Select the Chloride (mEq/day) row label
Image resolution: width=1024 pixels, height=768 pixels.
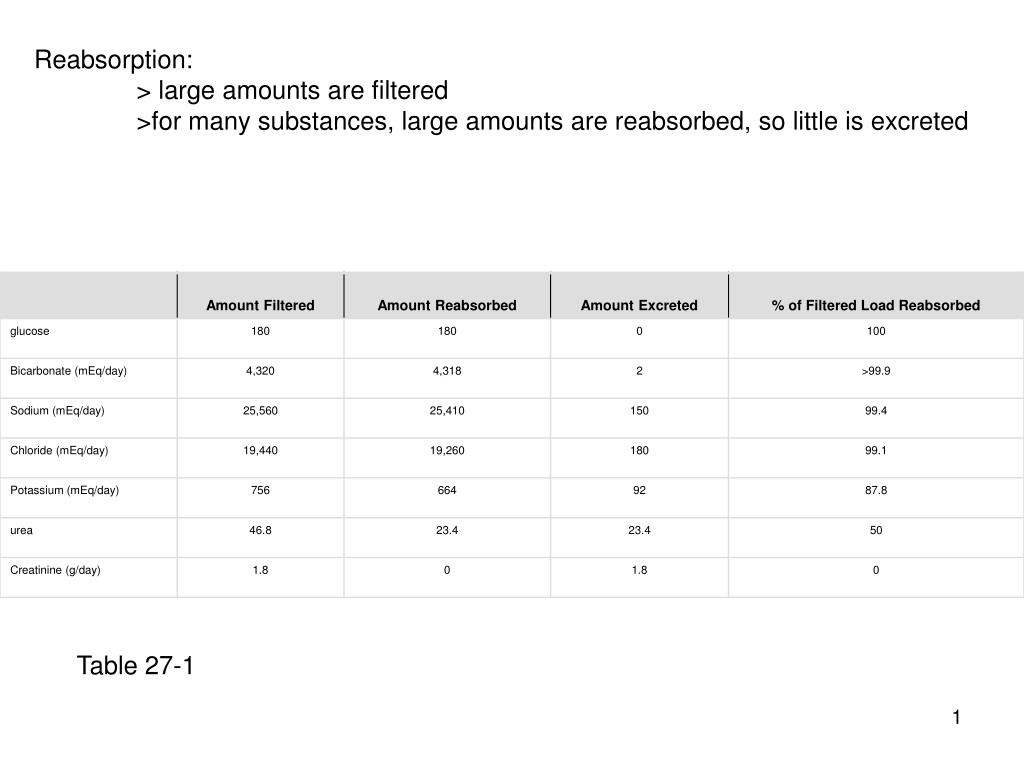[x=59, y=451]
